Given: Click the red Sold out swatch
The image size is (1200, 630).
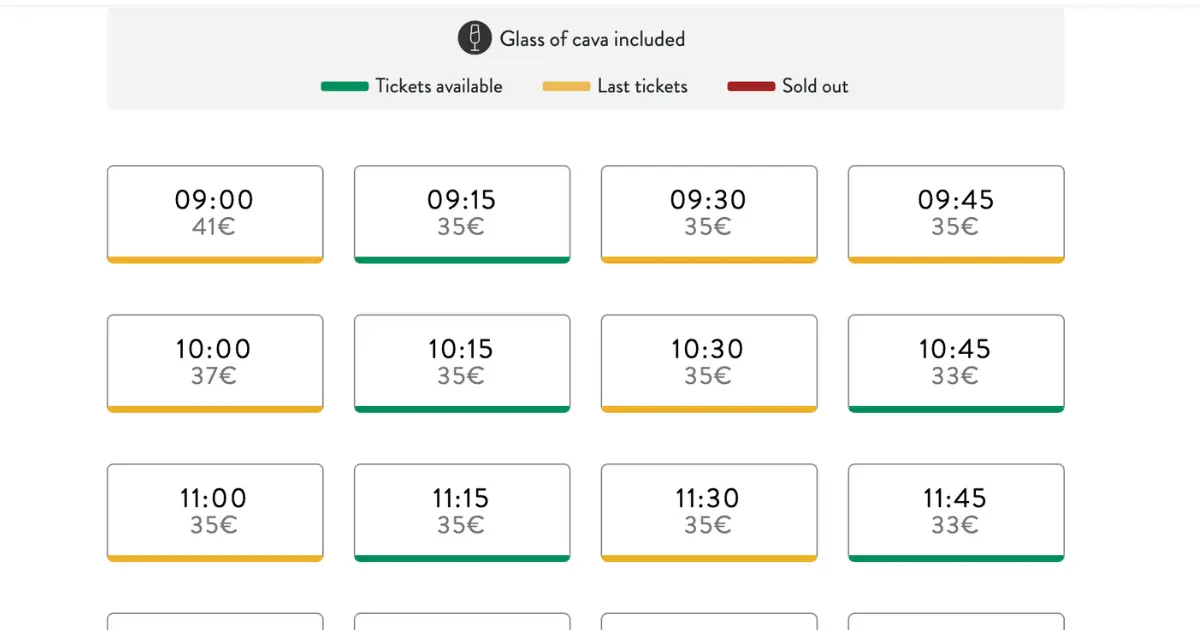Looking at the screenshot, I should click(751, 87).
